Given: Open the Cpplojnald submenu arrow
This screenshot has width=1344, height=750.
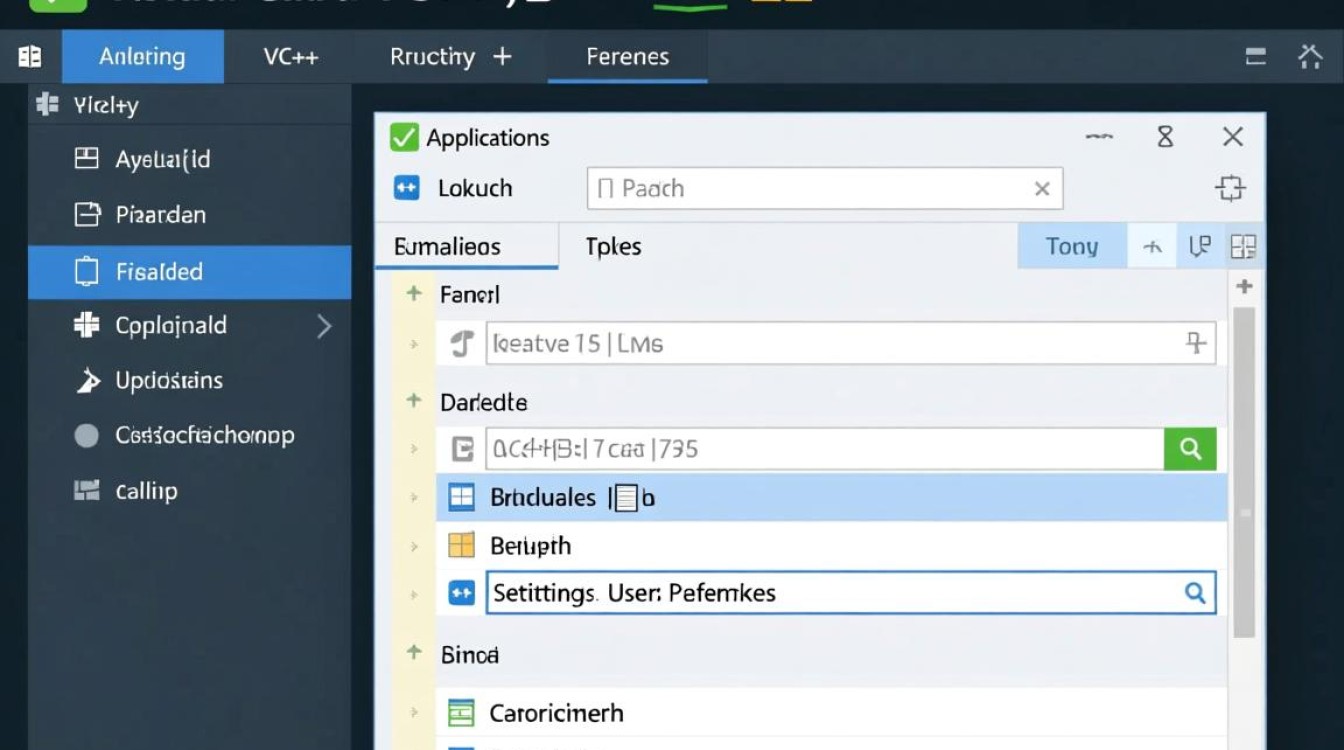Looking at the screenshot, I should (324, 326).
